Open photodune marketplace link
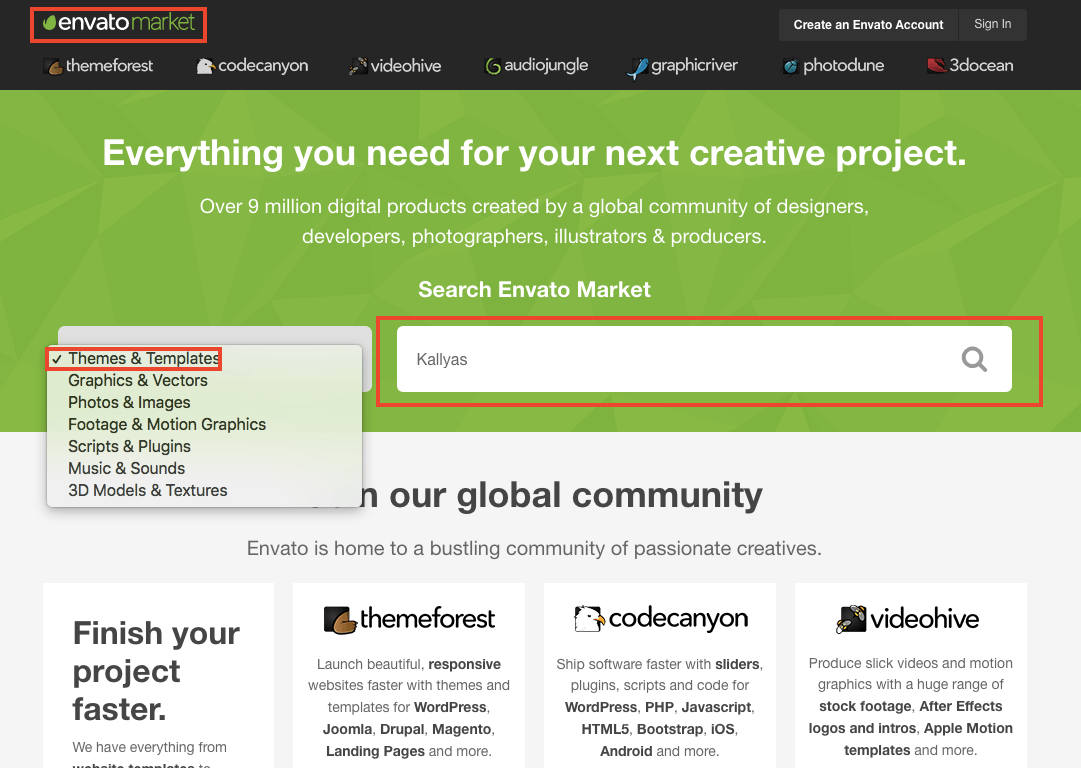This screenshot has width=1081, height=768. (x=833, y=66)
